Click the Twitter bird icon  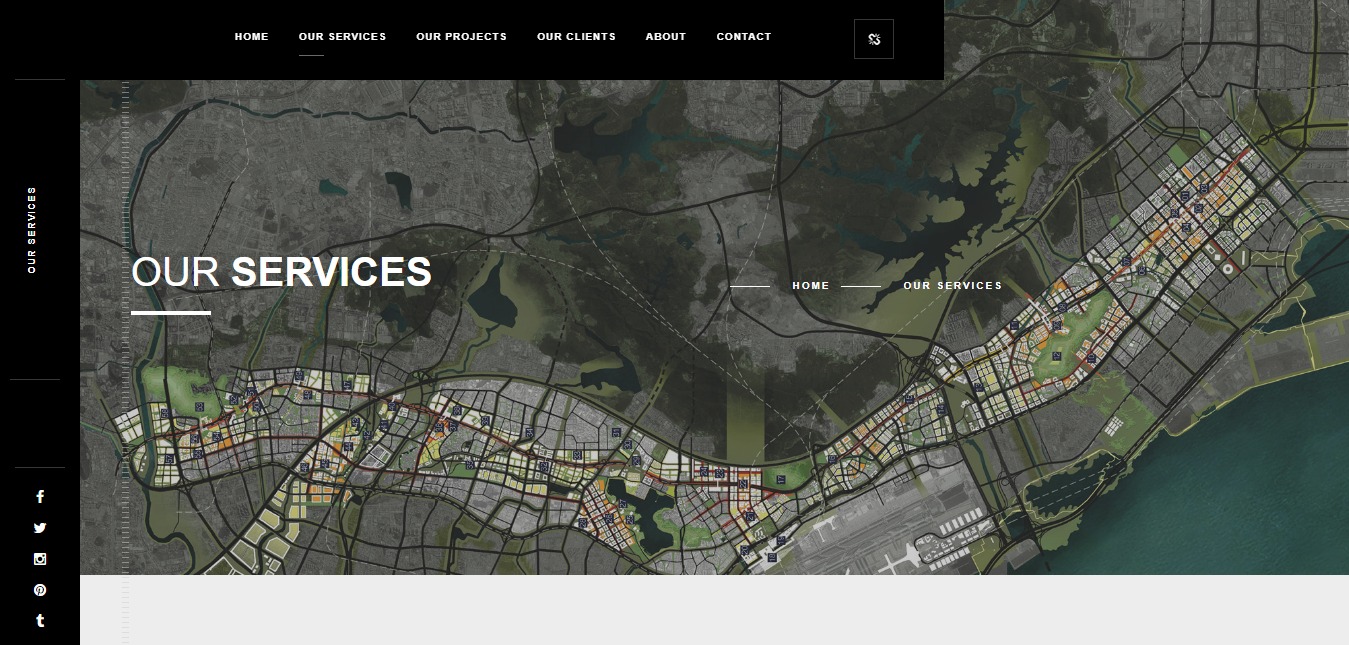pyautogui.click(x=40, y=528)
